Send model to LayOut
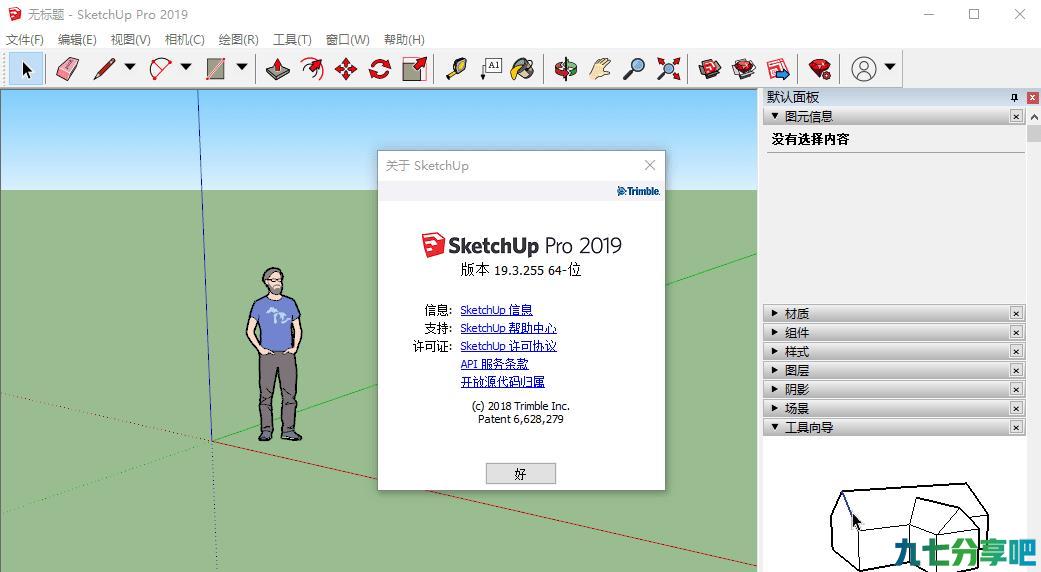The width and height of the screenshot is (1041, 572). [778, 69]
